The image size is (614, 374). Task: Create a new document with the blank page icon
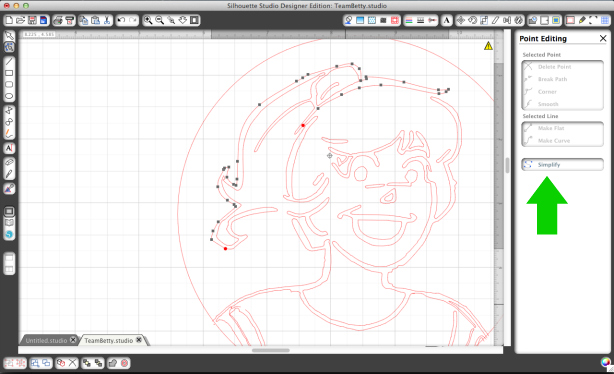coord(9,20)
